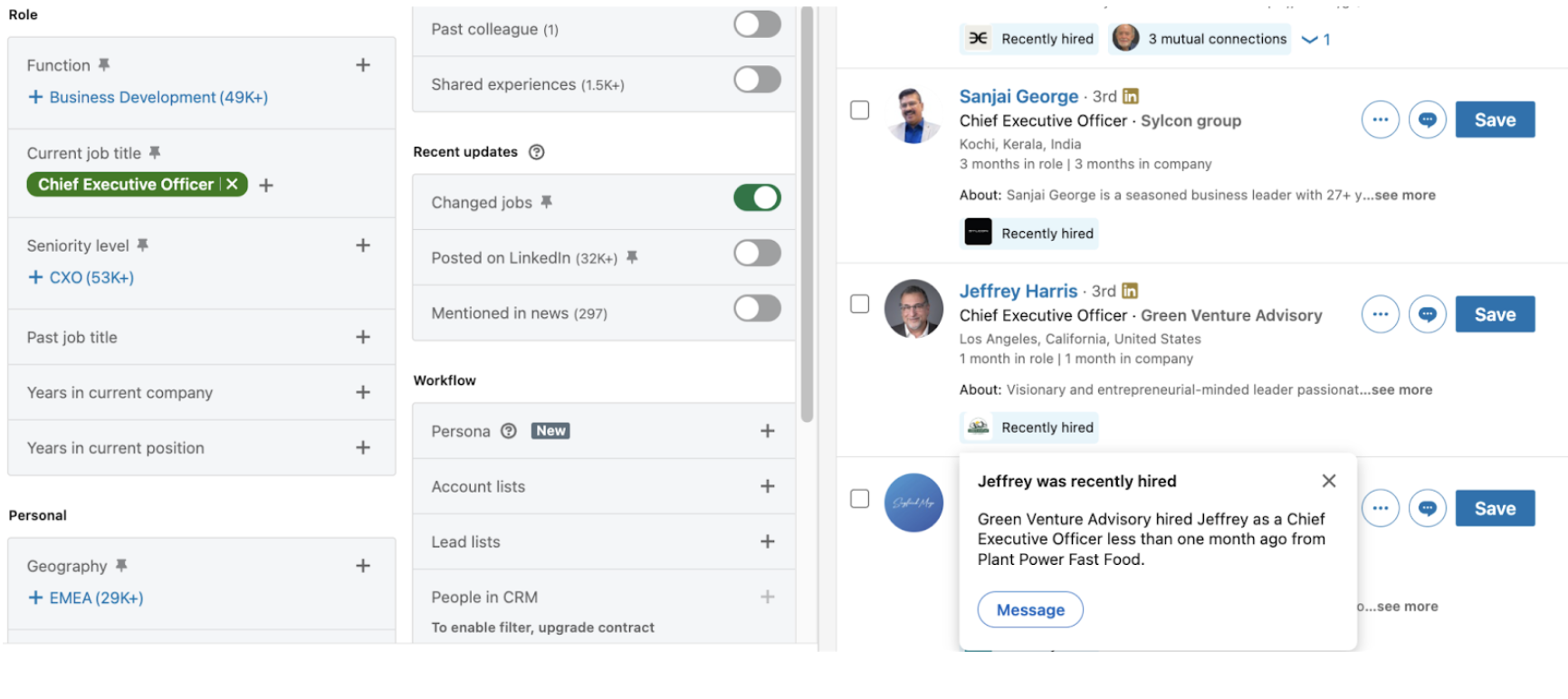Click the LinkedIn badge next to Jeffrey Harris
The width and height of the screenshot is (1568, 699).
[x=1129, y=291]
